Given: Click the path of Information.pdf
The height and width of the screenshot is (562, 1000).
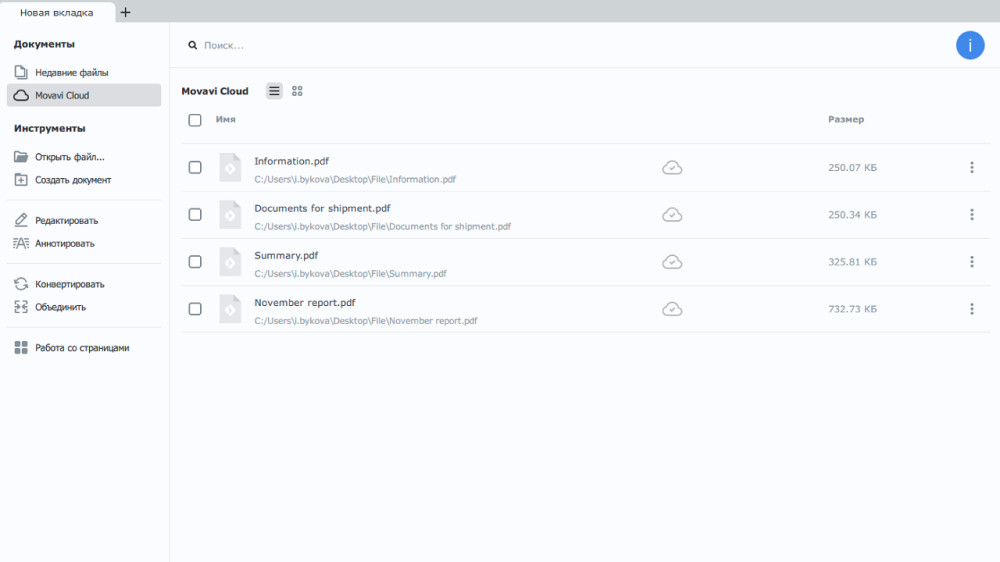Looking at the screenshot, I should (355, 179).
